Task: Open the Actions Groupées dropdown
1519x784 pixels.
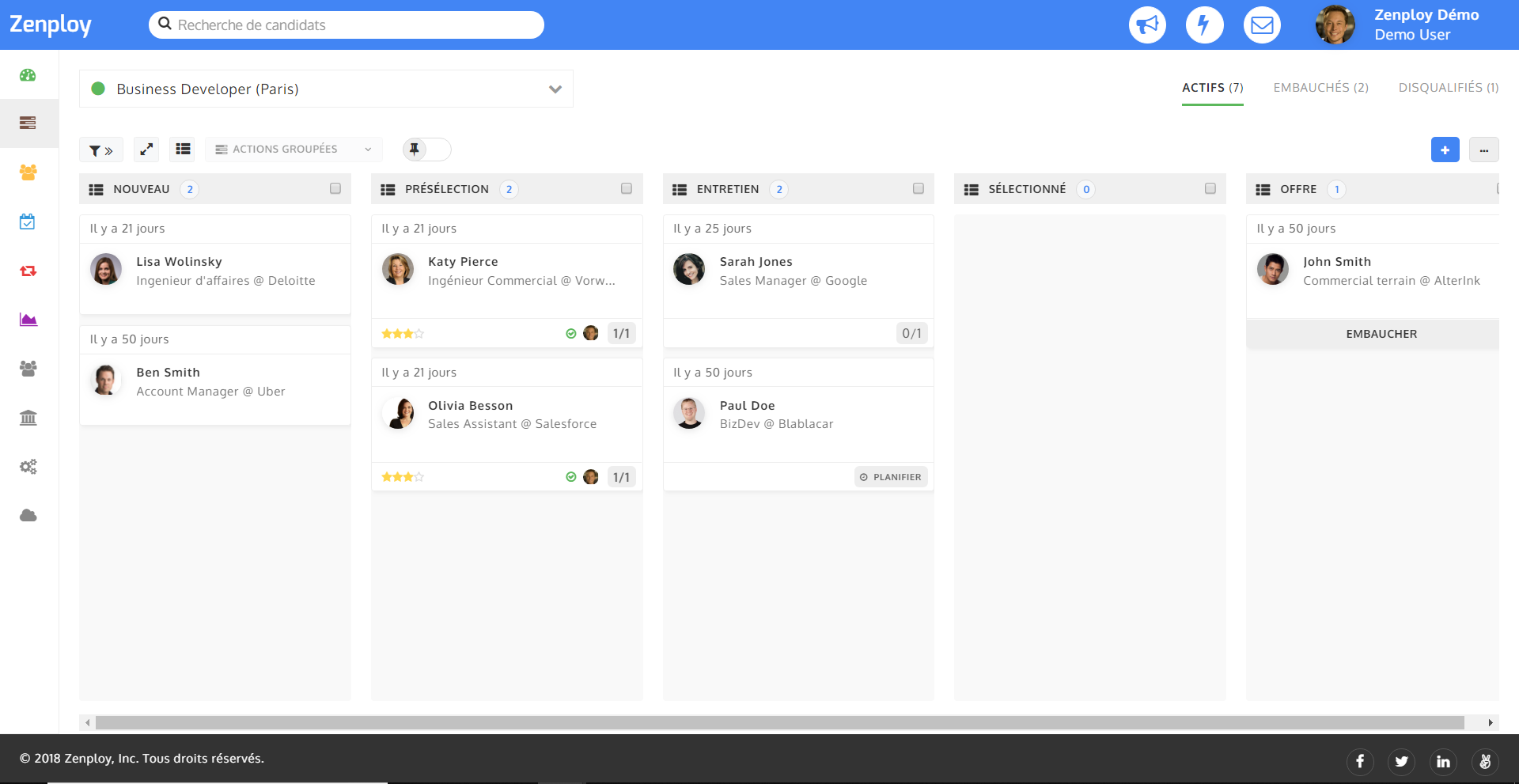Action: pyautogui.click(x=294, y=149)
